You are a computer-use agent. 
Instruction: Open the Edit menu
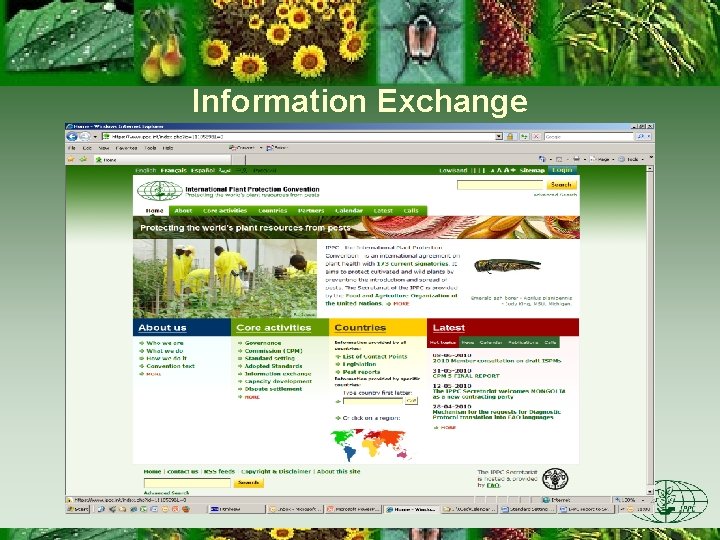coord(87,148)
